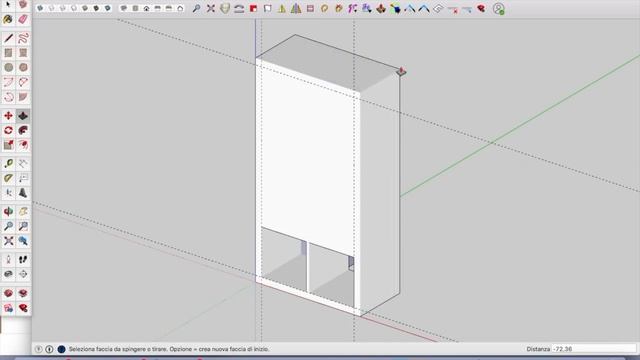
Task: Pick the Zoom Window tool
Action: [x=23, y=227]
